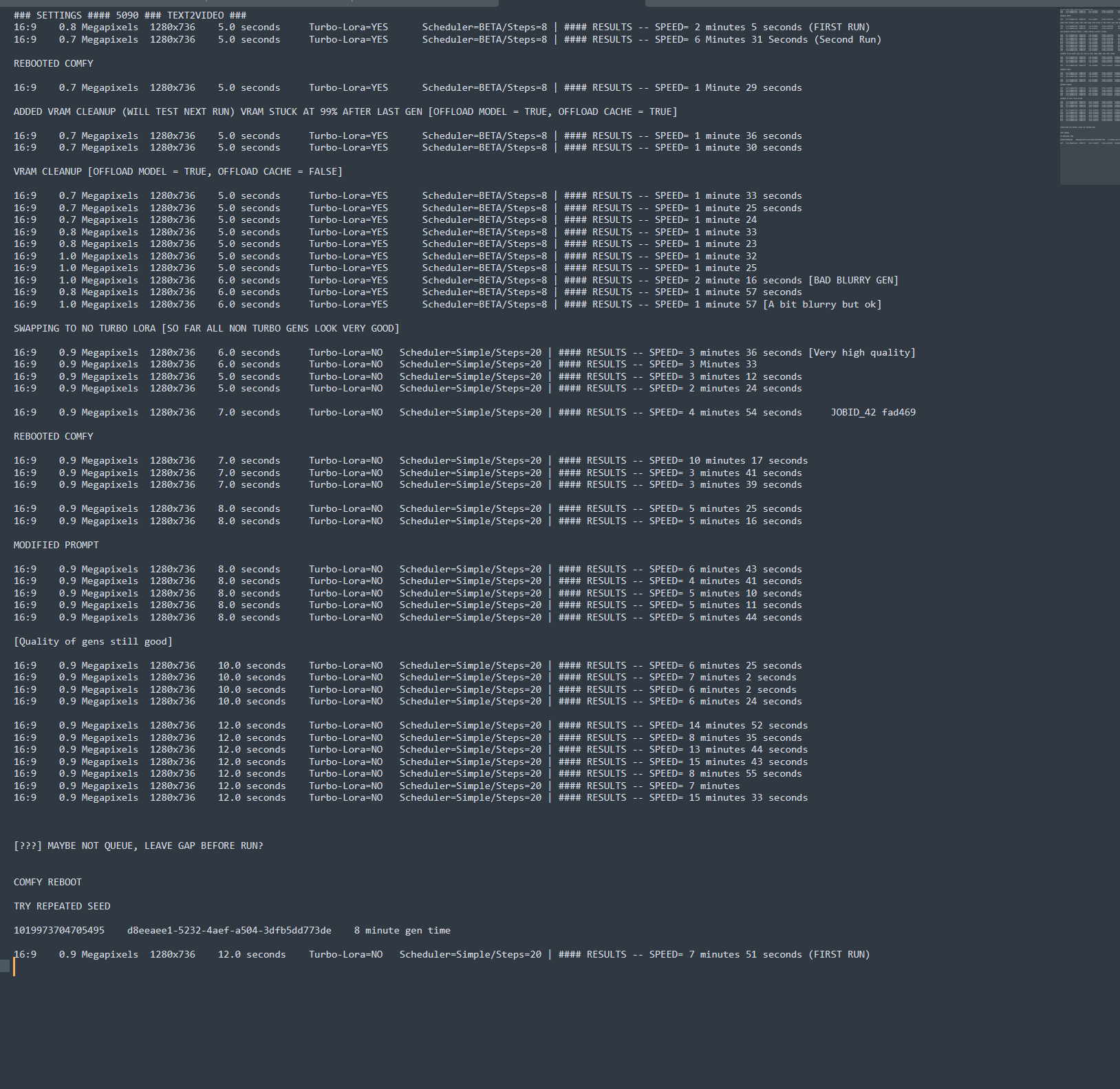Click the "6 Minutes 31 Seconds (Second Run)" result
Viewport: 1120px width, 1089px height.
(788, 40)
